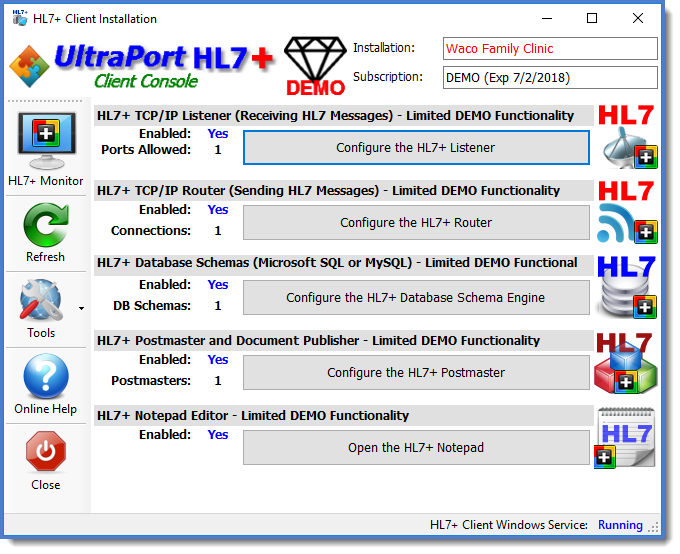Click the Database Enabled 'Yes' value
The height and width of the screenshot is (554, 680).
coord(218,285)
